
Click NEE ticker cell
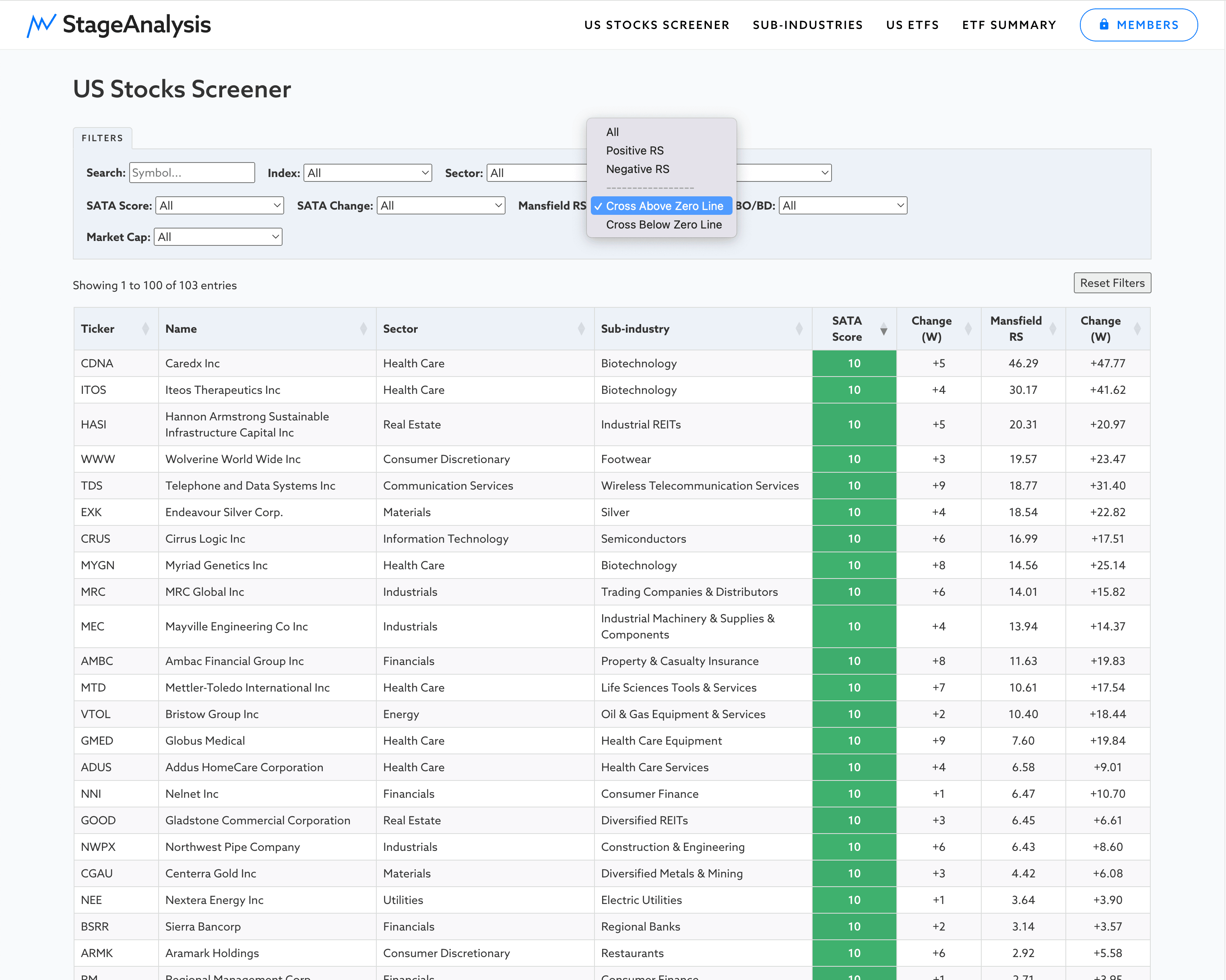(x=116, y=900)
